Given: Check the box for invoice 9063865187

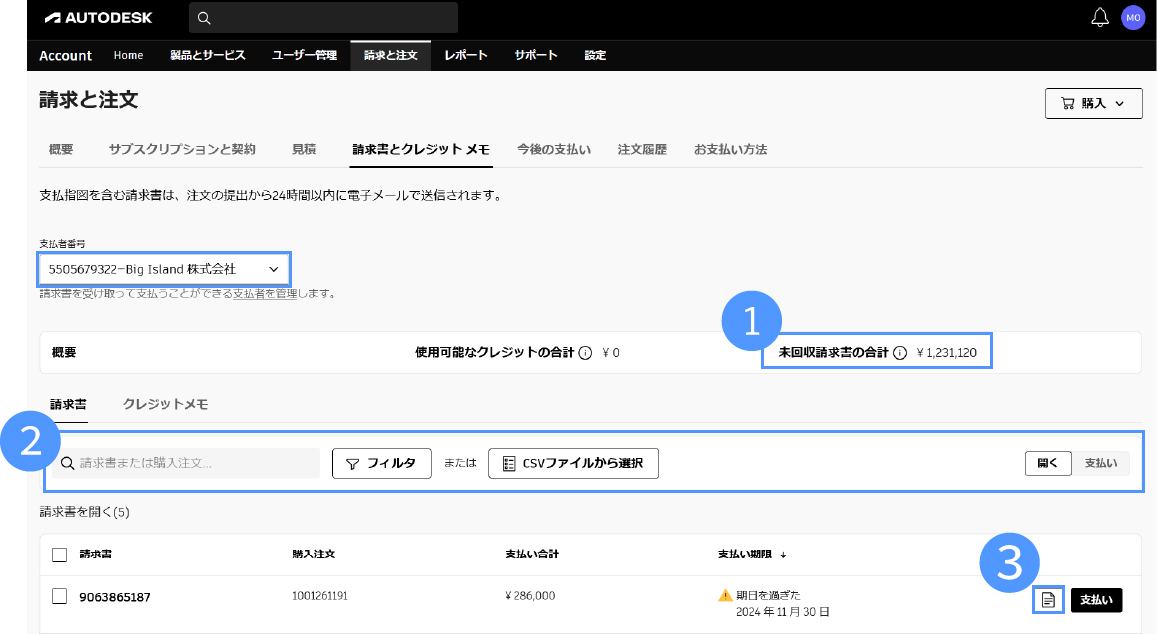Looking at the screenshot, I should (59, 596).
